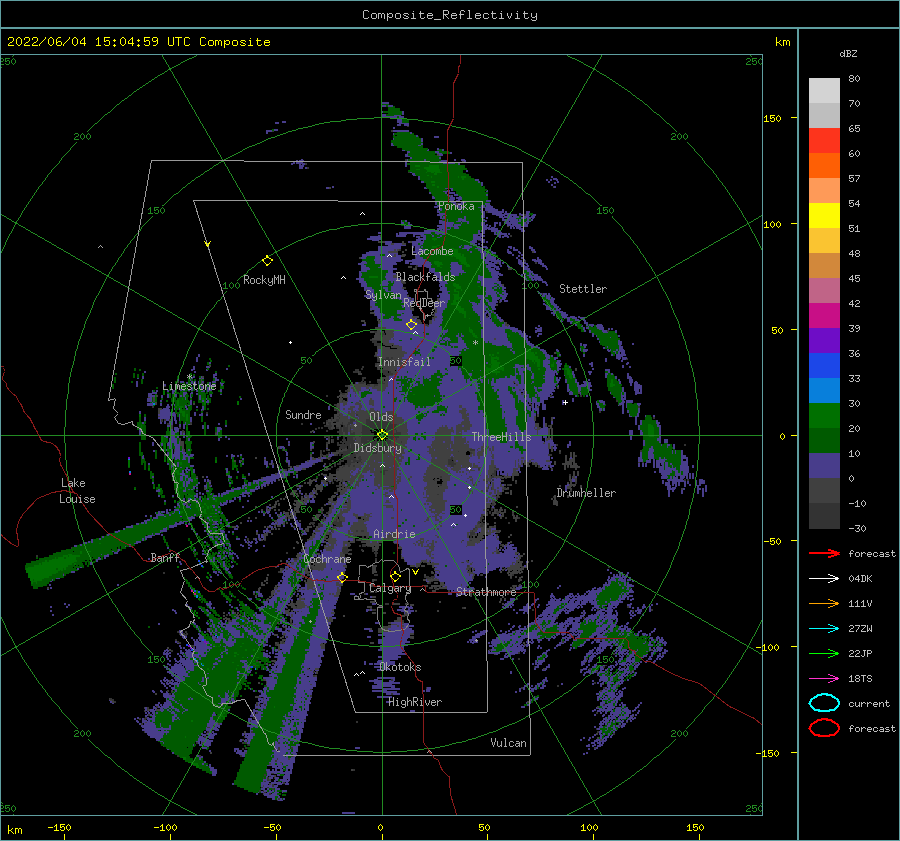Select the 20 dBZ green color swatch
The height and width of the screenshot is (841, 900).
(824, 416)
